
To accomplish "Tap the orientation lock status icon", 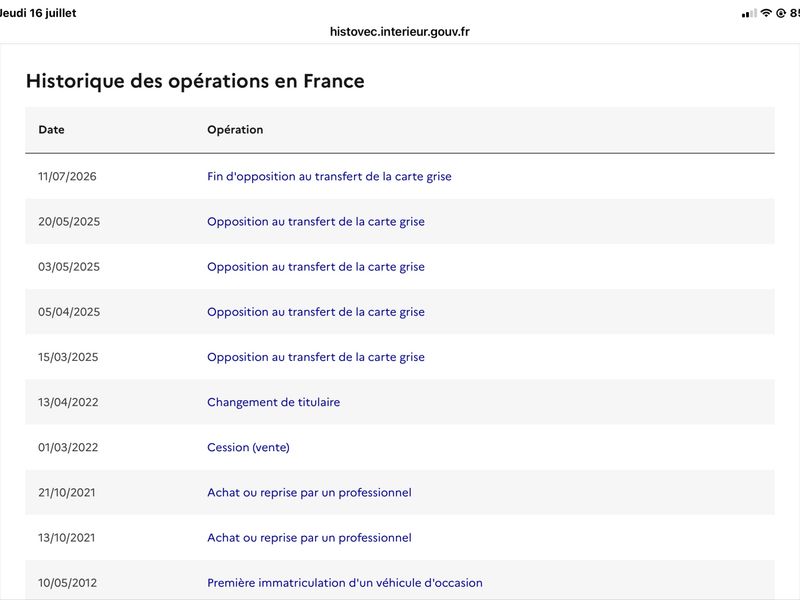I will tap(781, 13).
